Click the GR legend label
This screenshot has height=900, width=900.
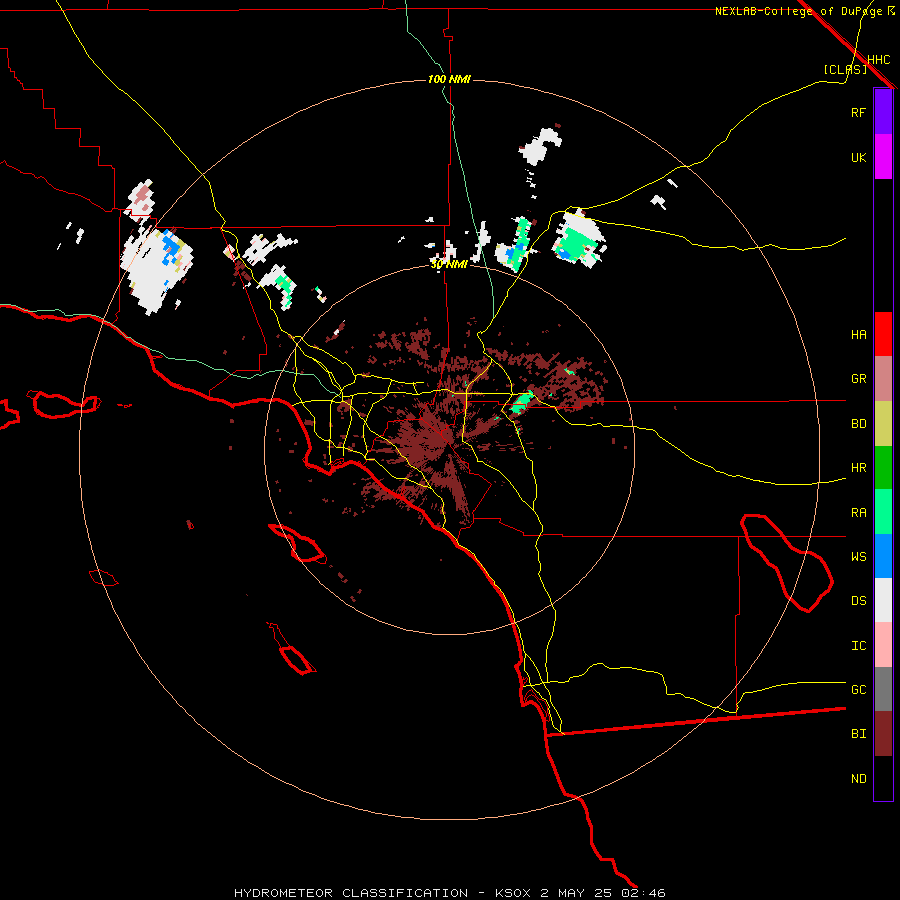tap(858, 379)
